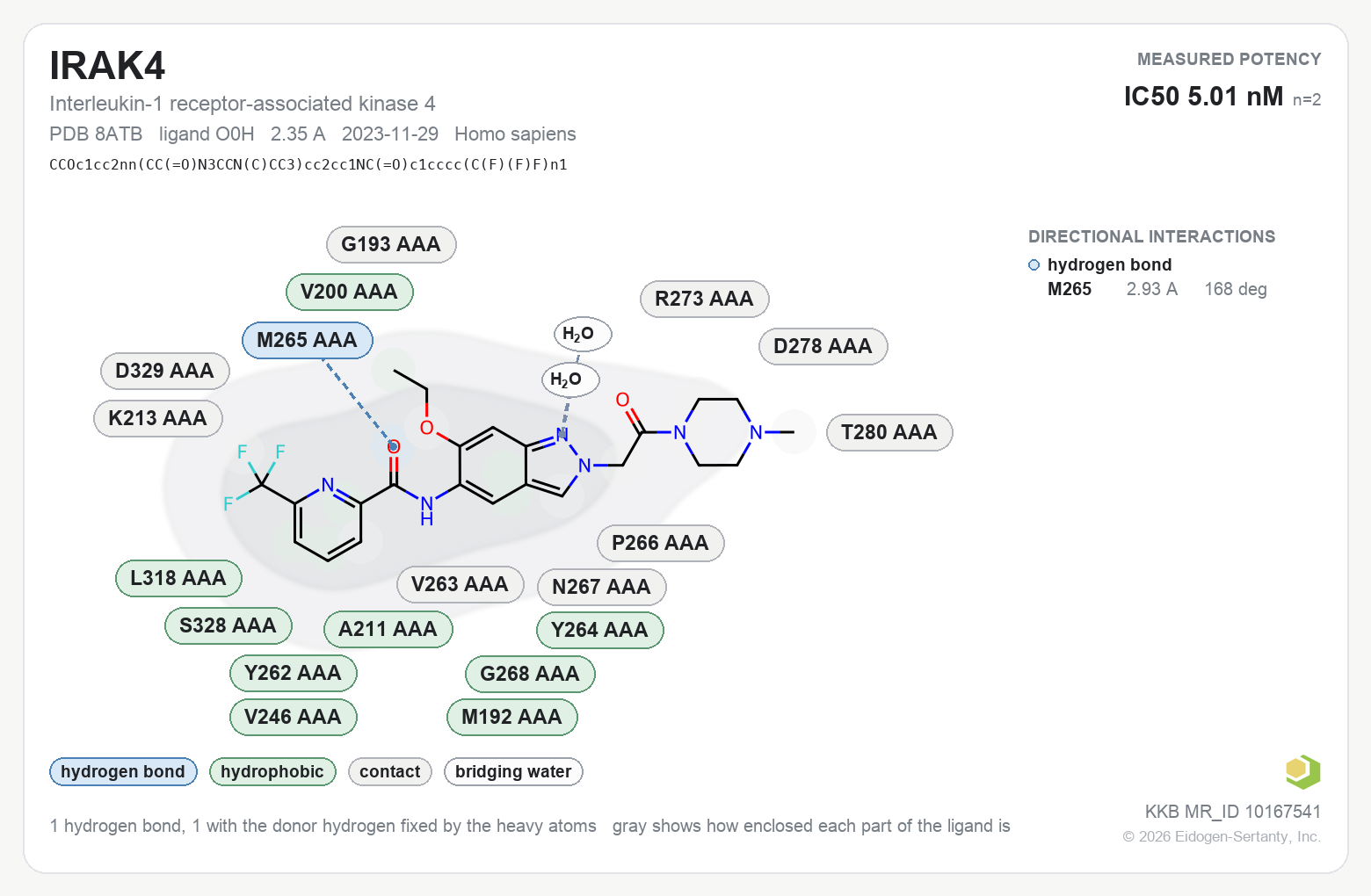Click the K213 AAA residue label

(x=158, y=418)
